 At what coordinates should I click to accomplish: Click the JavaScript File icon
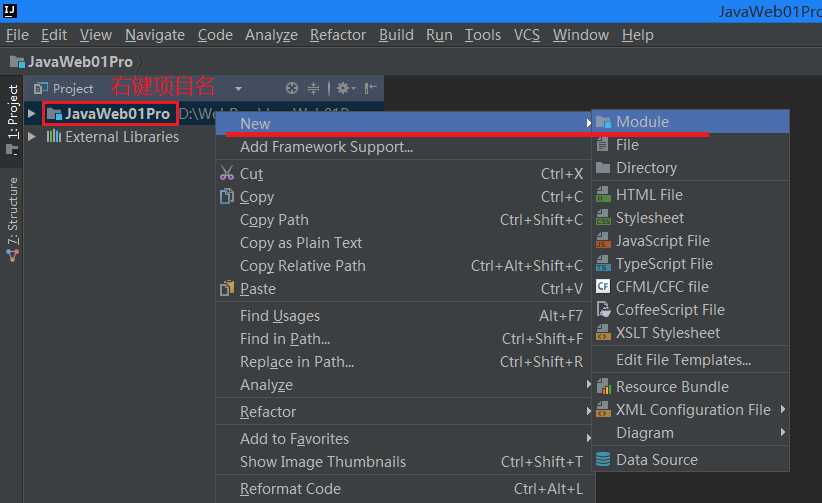point(603,241)
